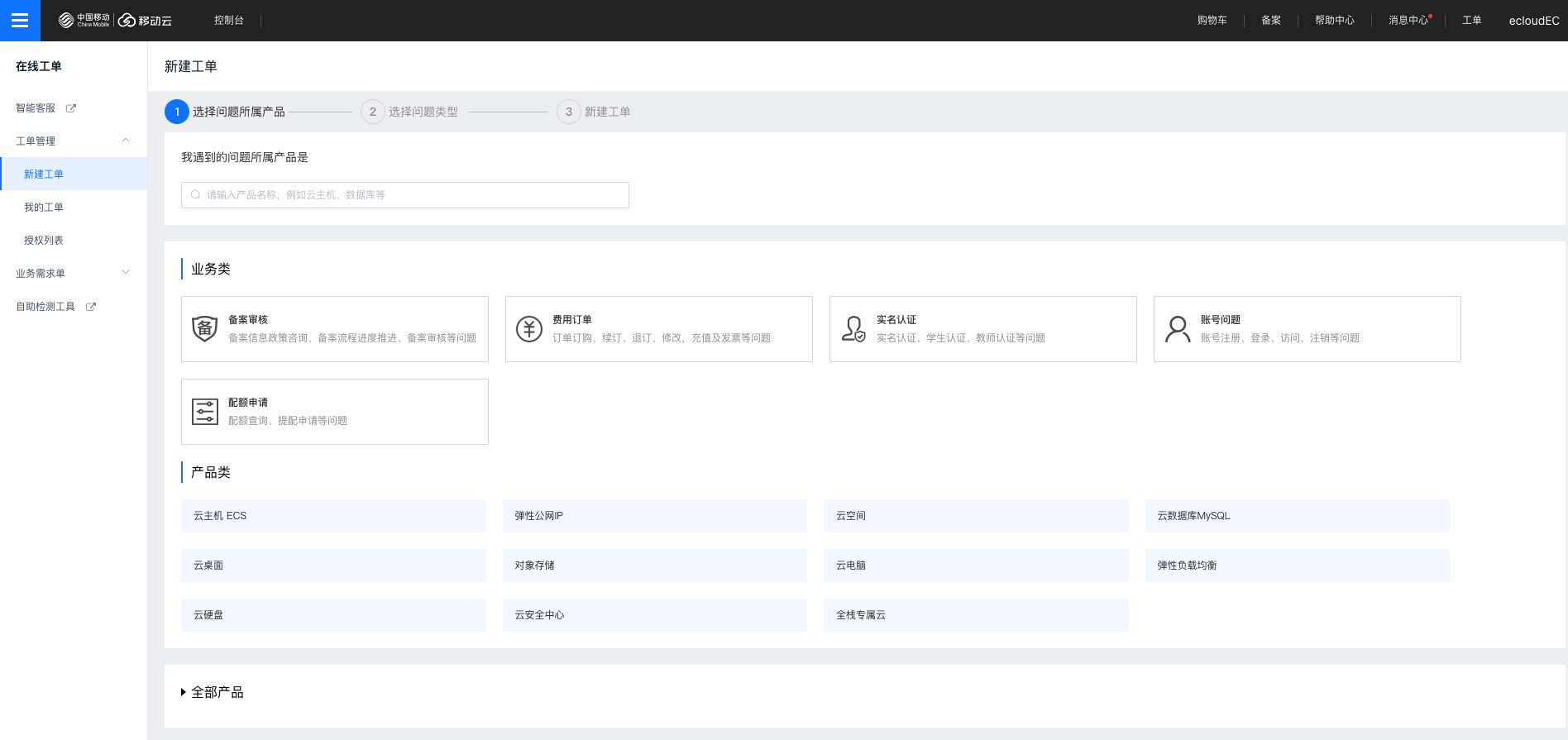Select the 账号问题 category card
Image resolution: width=1568 pixels, height=740 pixels.
pyautogui.click(x=1307, y=329)
